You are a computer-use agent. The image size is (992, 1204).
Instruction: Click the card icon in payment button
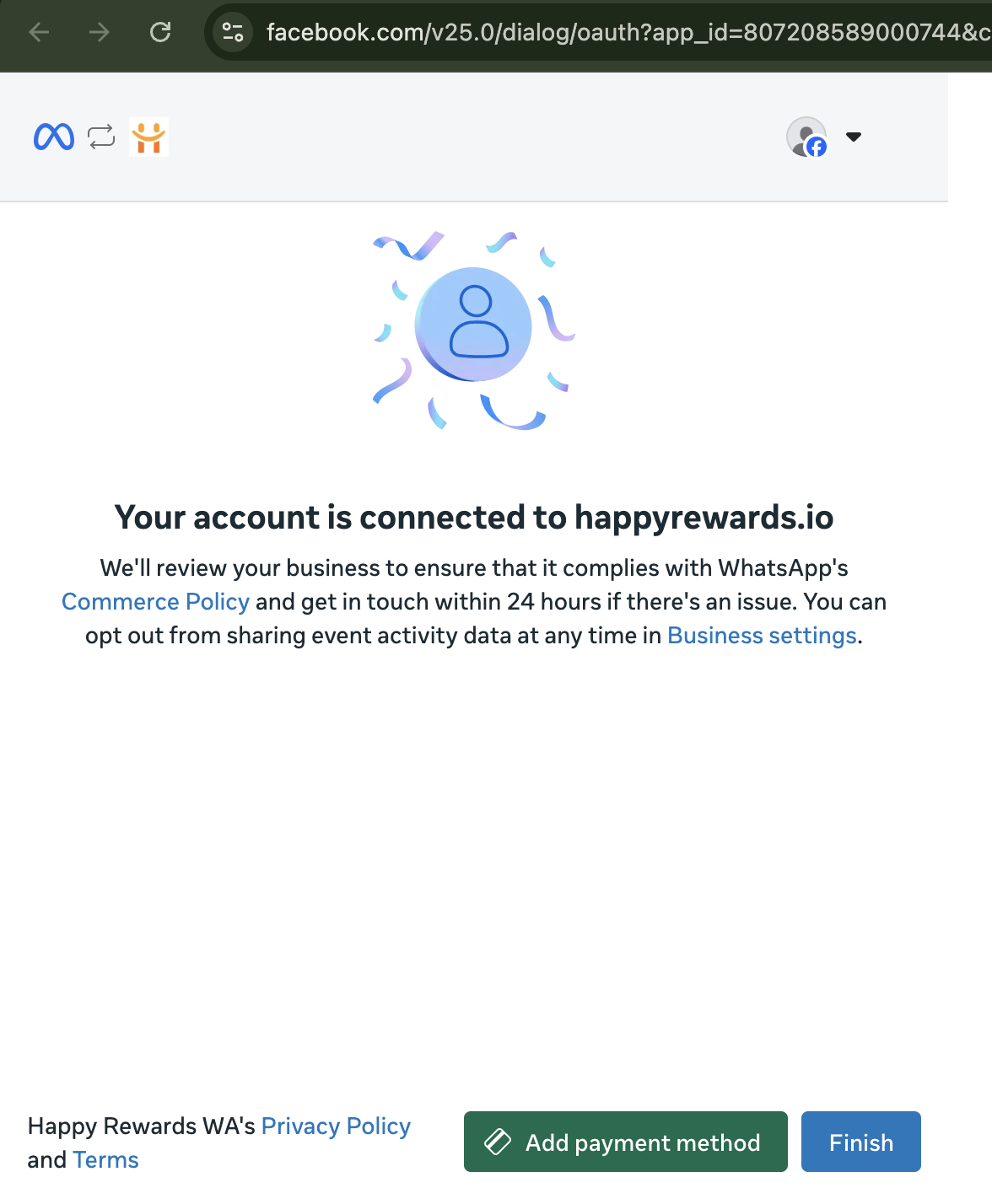(x=498, y=1142)
